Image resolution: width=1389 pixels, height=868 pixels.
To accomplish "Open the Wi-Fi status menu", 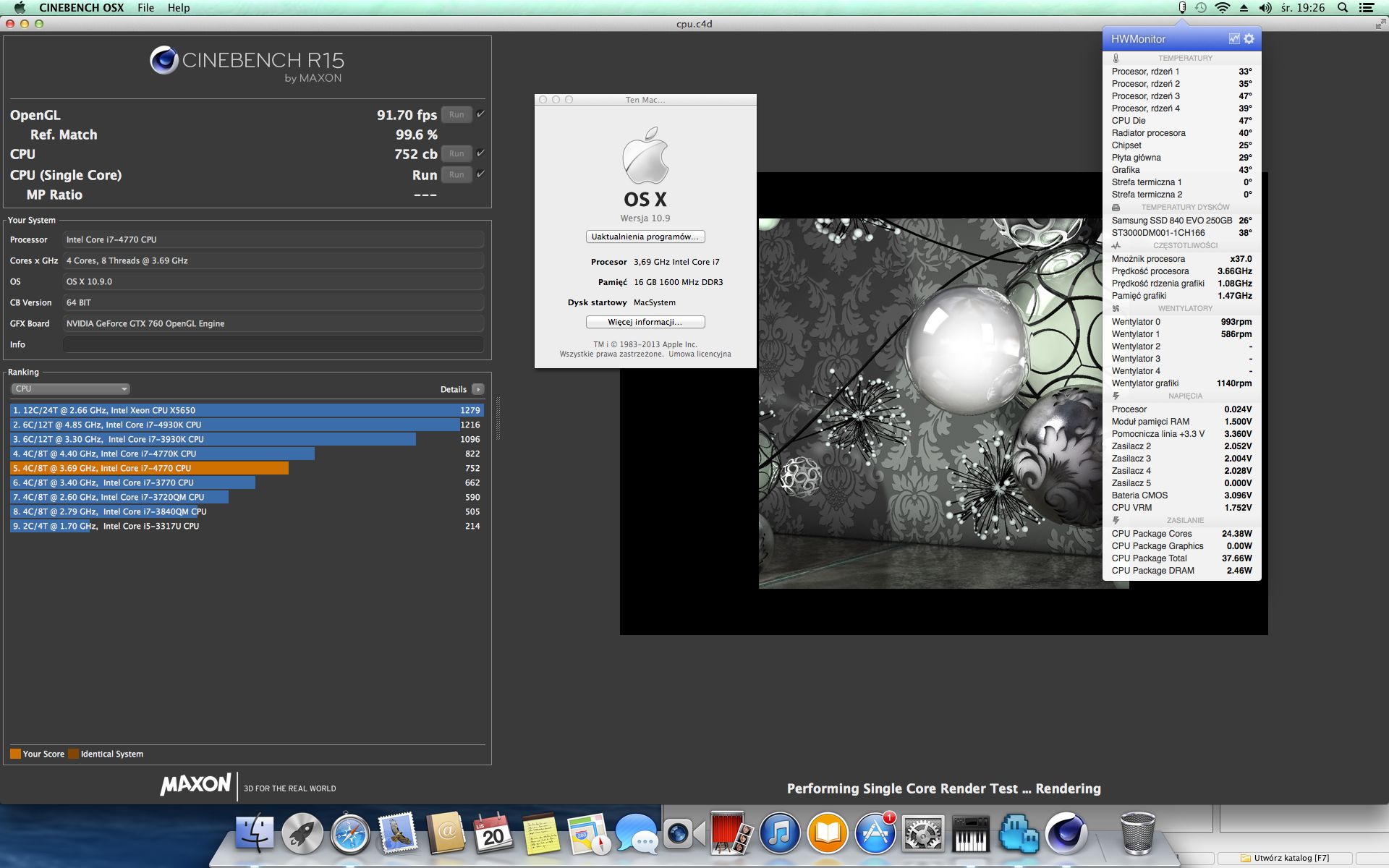I will coord(1223,8).
